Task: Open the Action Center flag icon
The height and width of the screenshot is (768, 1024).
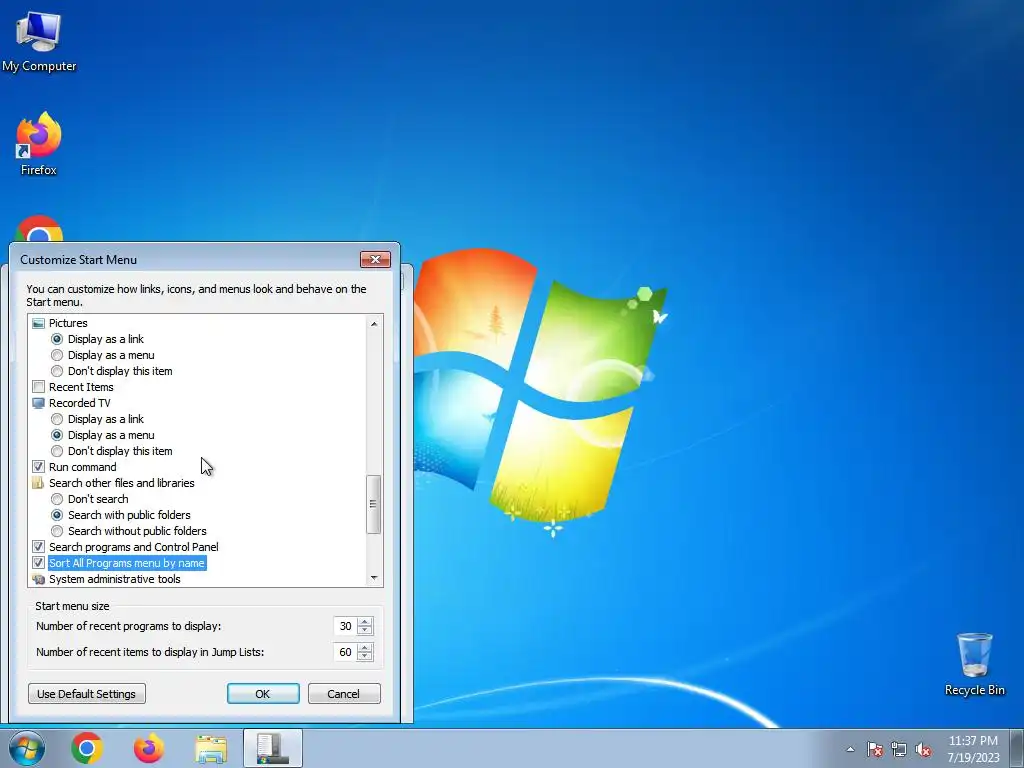Action: click(874, 750)
